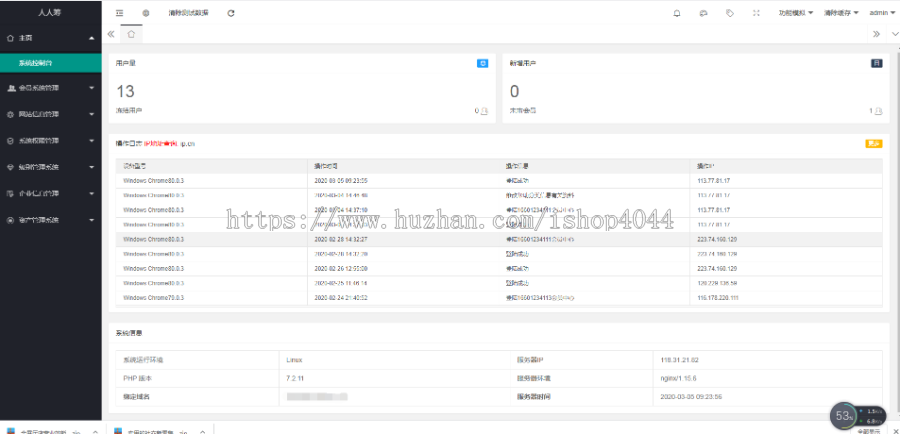Open the admin user dropdown
900x434 pixels.
882,13
